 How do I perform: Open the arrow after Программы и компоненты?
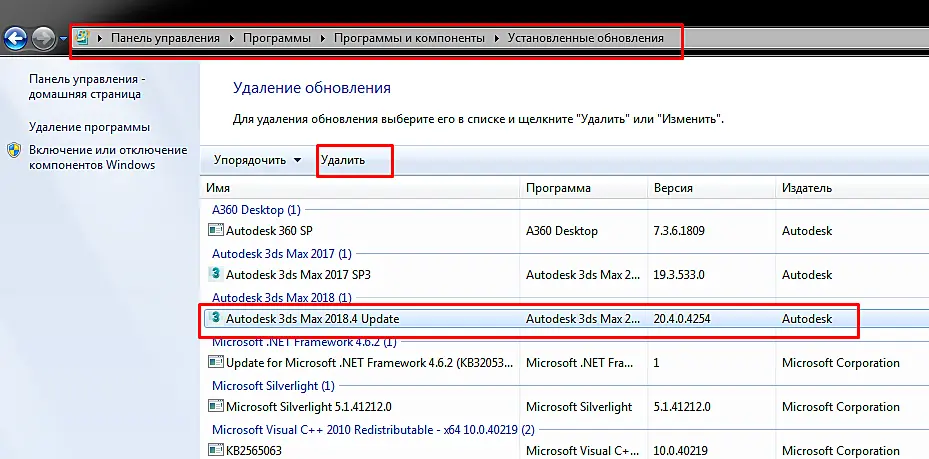click(496, 38)
